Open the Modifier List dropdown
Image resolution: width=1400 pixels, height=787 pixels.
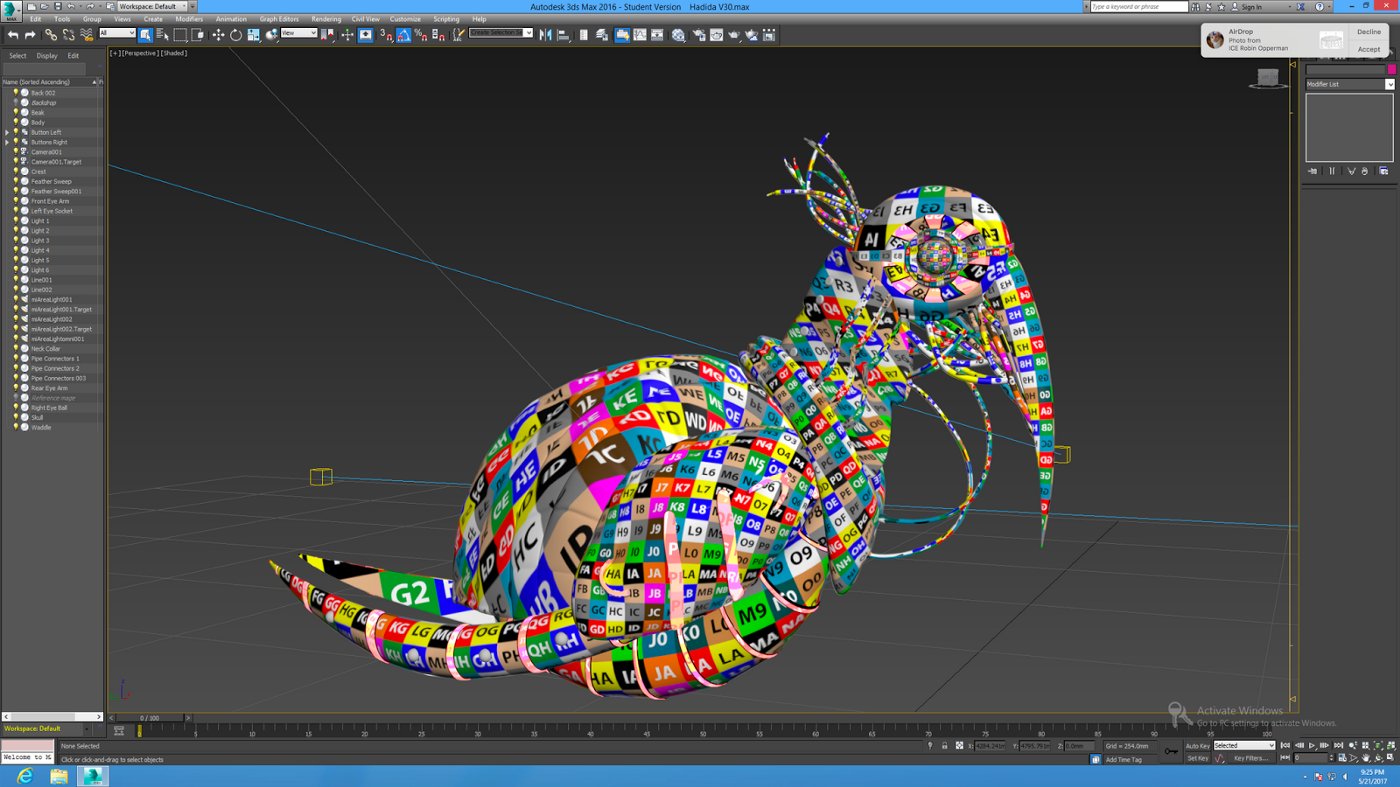1350,84
